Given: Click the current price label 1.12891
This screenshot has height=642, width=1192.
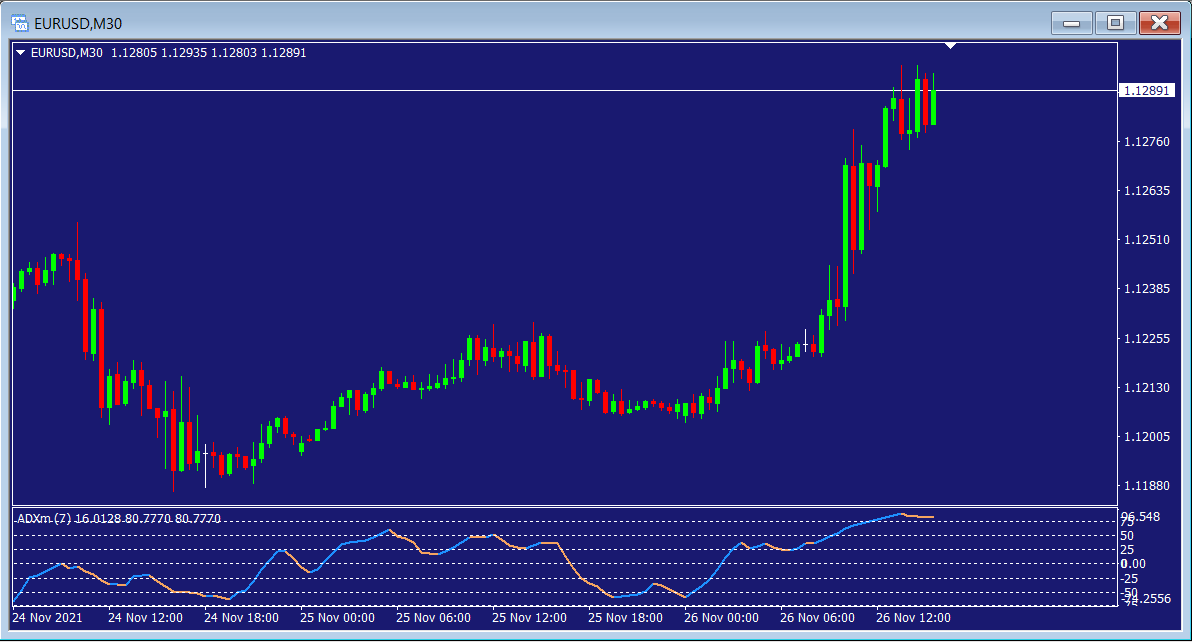Looking at the screenshot, I should coord(1146,91).
